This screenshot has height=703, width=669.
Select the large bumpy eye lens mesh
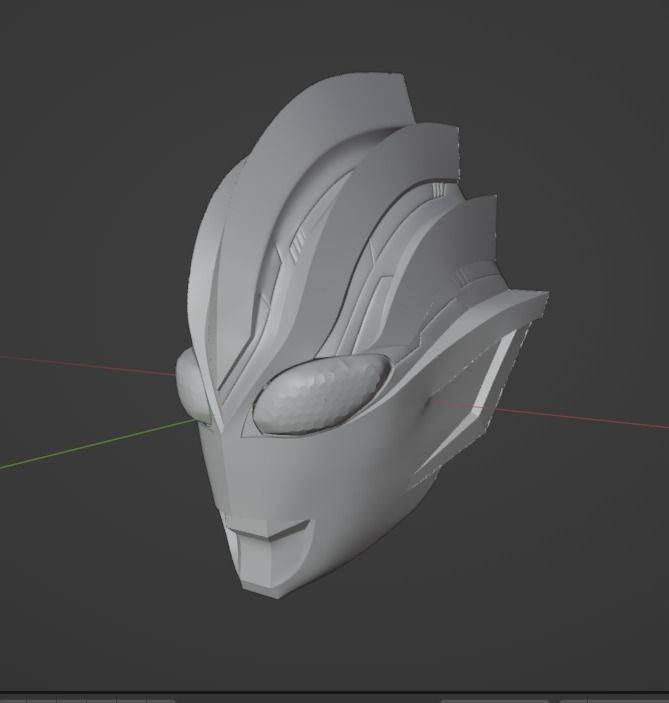321,393
